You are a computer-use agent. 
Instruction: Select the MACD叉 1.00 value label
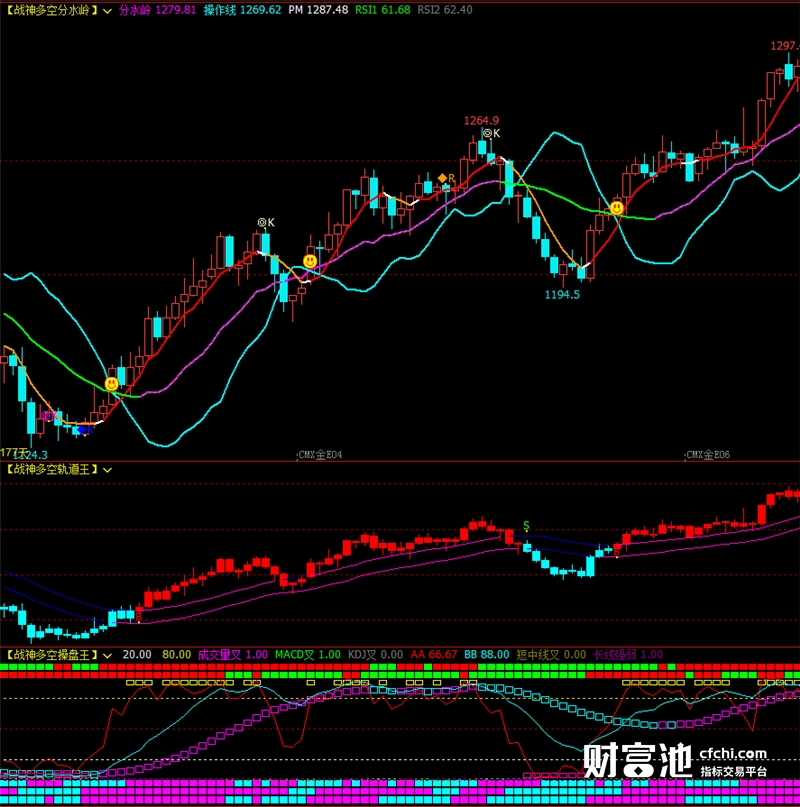(308, 655)
